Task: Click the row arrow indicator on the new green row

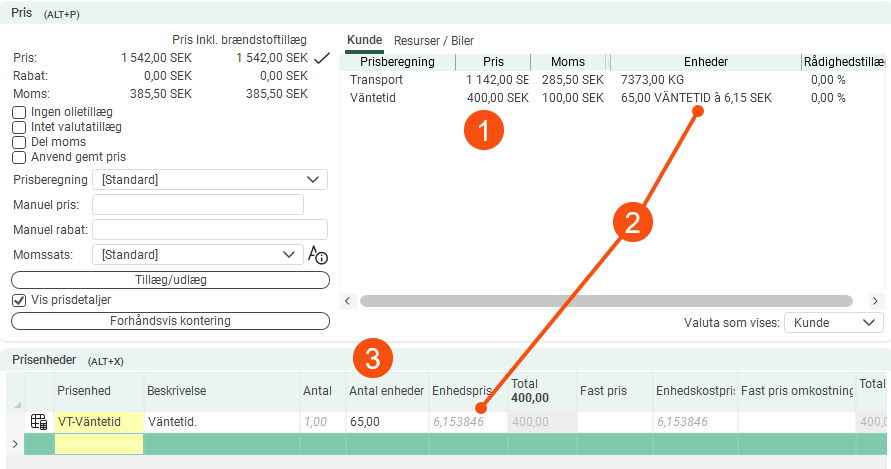Action: pos(14,443)
